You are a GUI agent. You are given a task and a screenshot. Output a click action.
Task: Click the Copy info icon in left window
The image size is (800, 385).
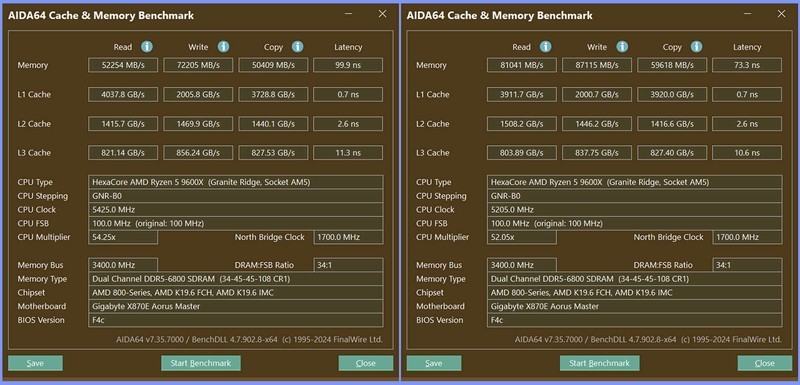click(x=298, y=47)
